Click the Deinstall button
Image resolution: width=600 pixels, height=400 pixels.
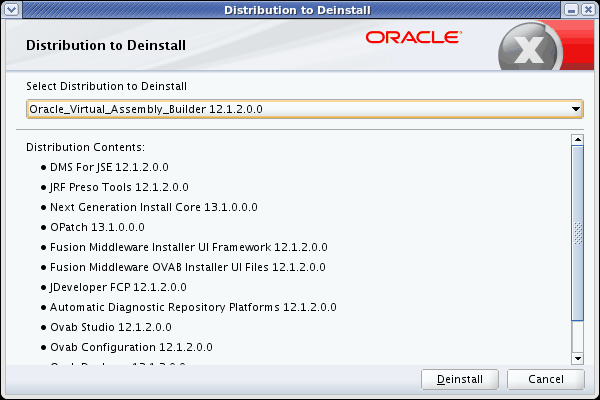460,379
